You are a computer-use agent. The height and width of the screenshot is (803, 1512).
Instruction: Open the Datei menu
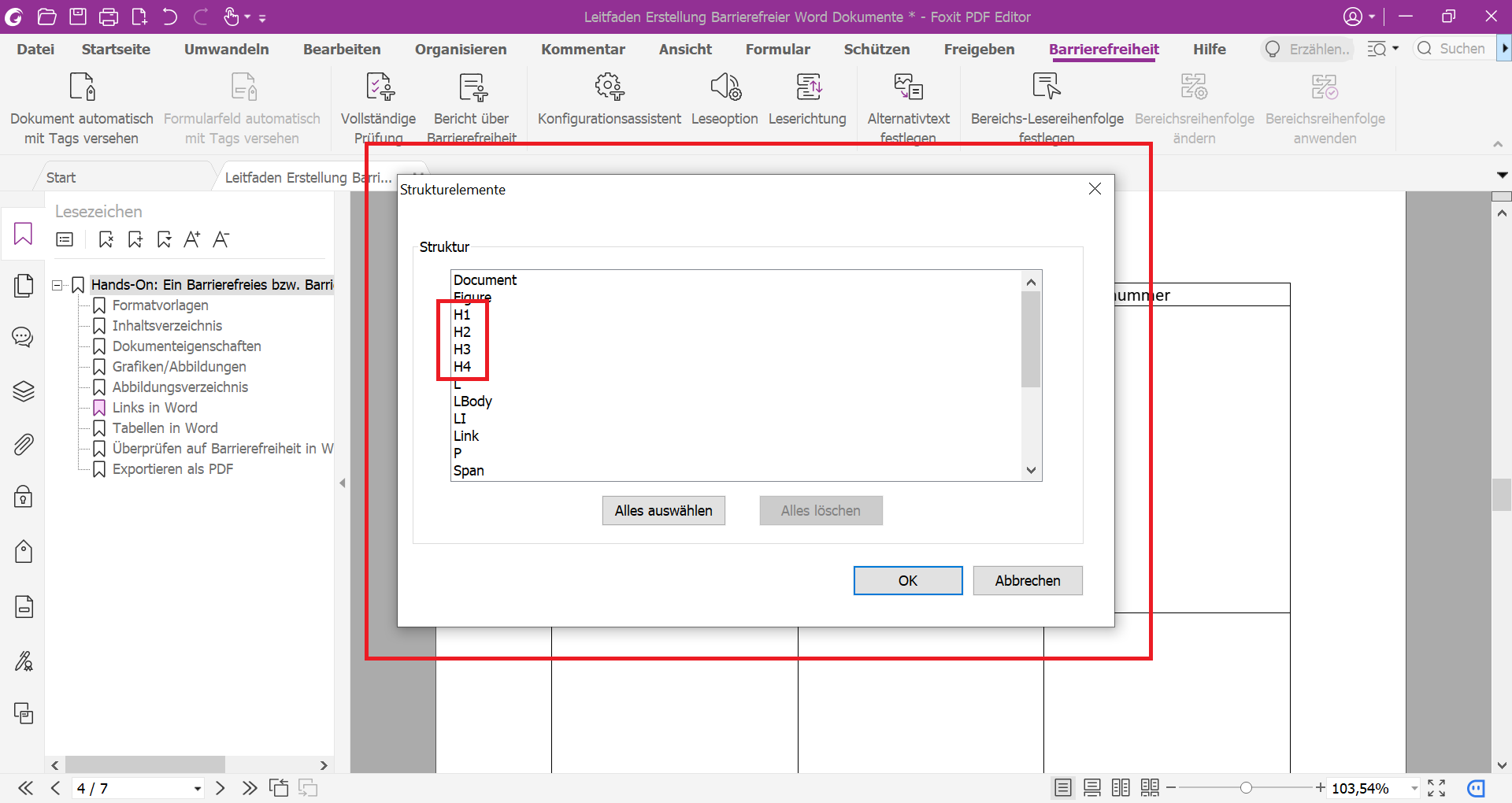[35, 49]
